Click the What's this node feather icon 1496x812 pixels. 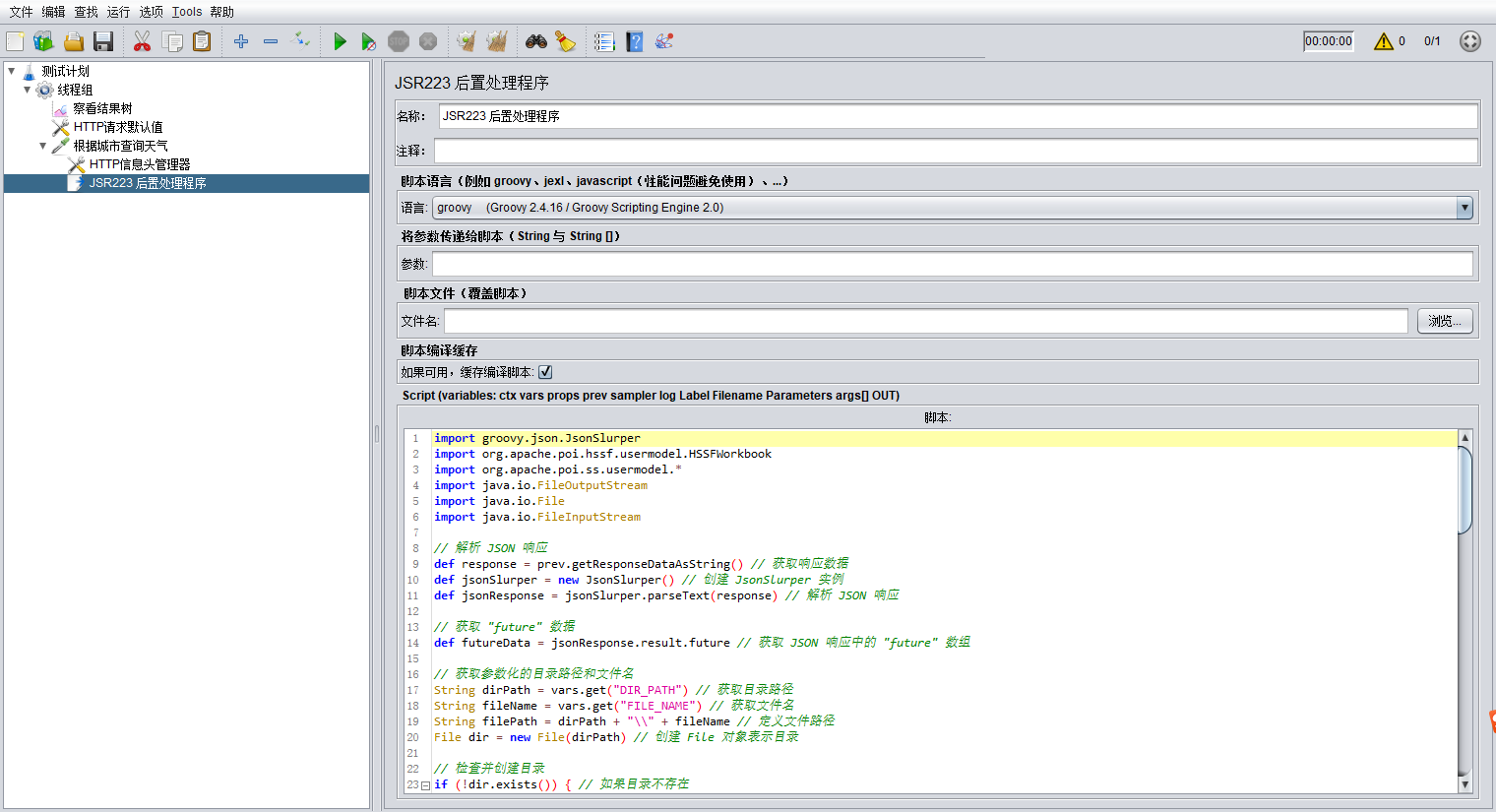[664, 41]
